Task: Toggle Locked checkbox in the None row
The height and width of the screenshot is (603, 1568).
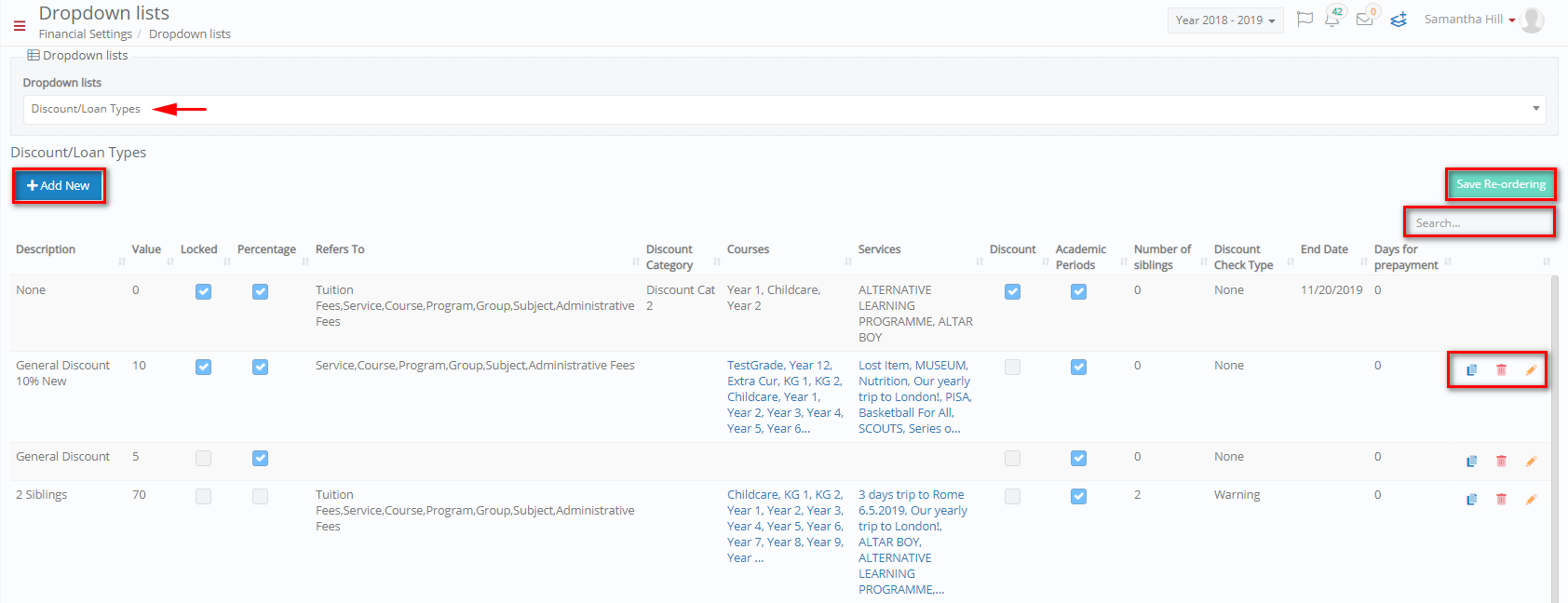Action: (203, 291)
